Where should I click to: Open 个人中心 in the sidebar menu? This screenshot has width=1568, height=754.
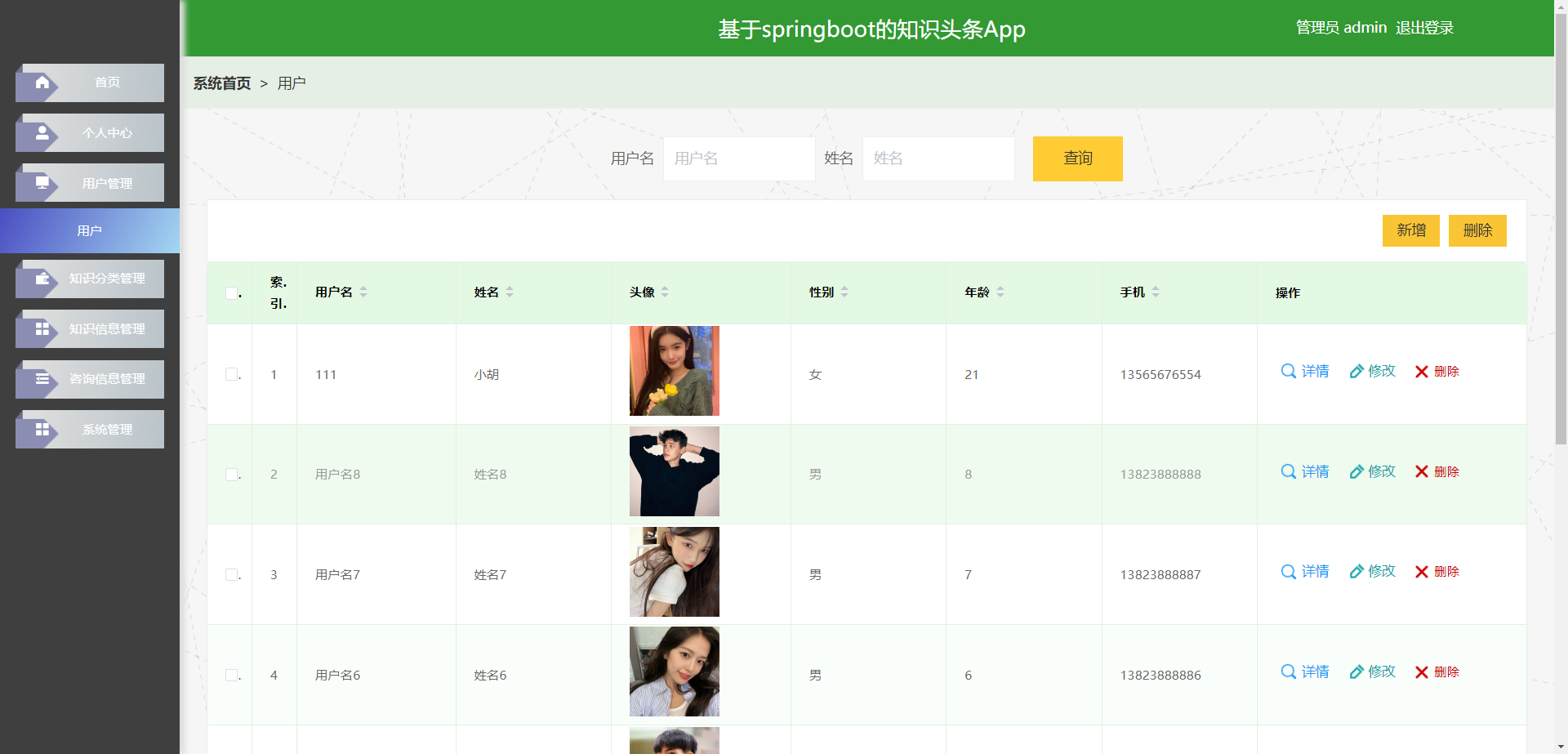[90, 133]
